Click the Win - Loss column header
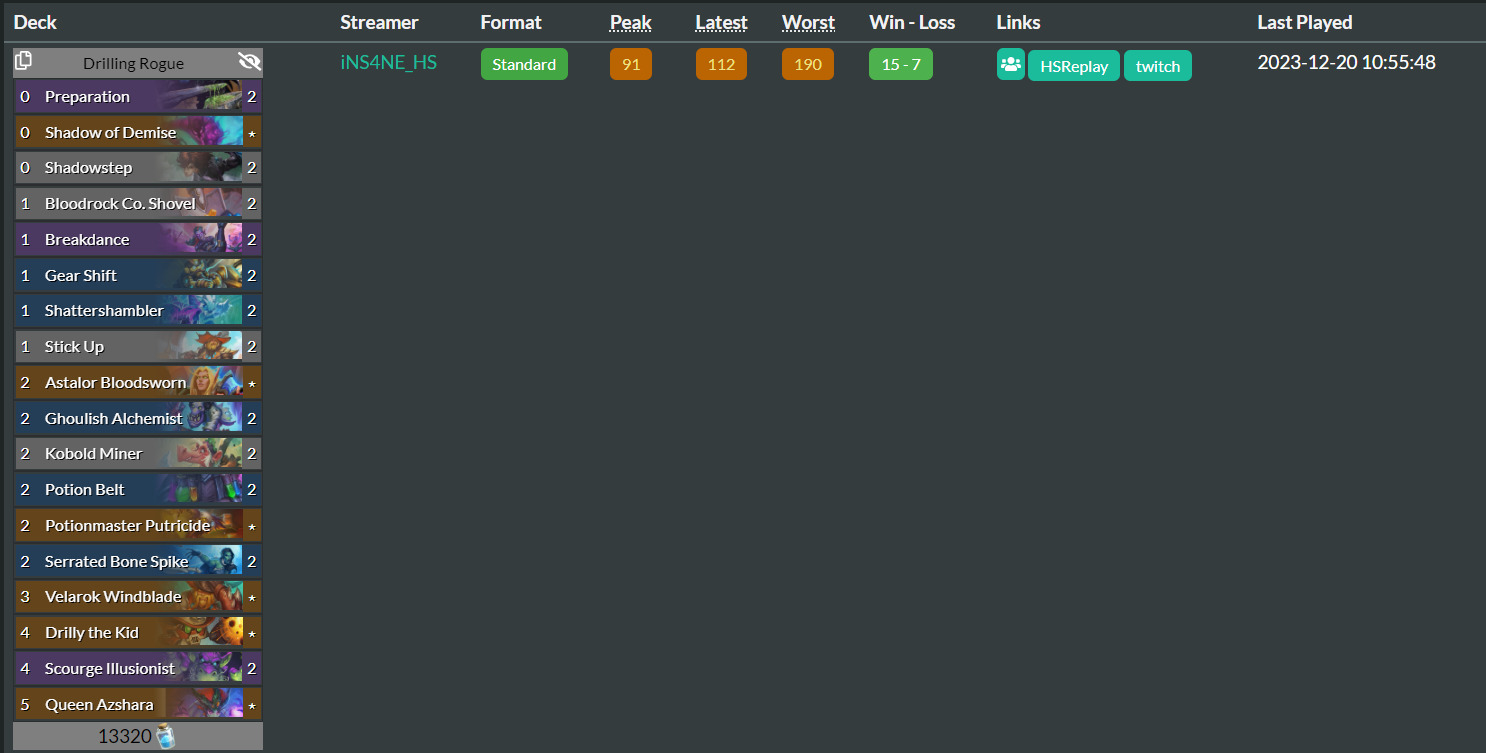 click(x=912, y=22)
